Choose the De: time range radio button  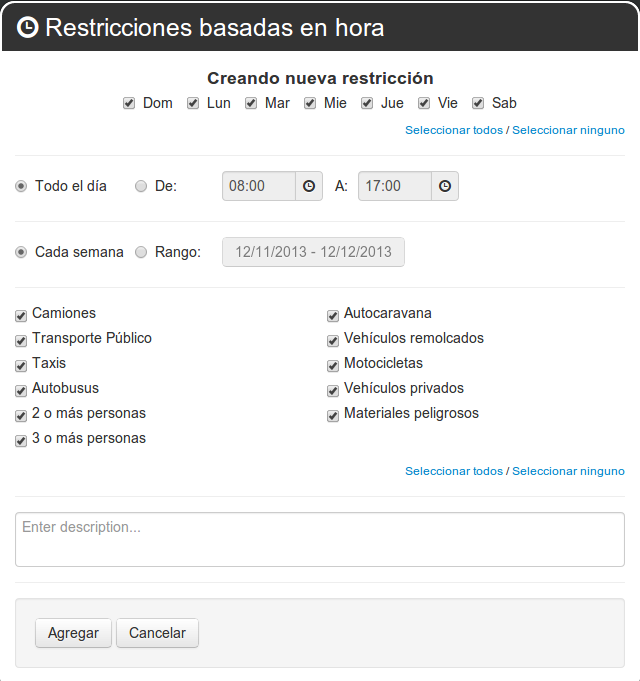point(141,186)
